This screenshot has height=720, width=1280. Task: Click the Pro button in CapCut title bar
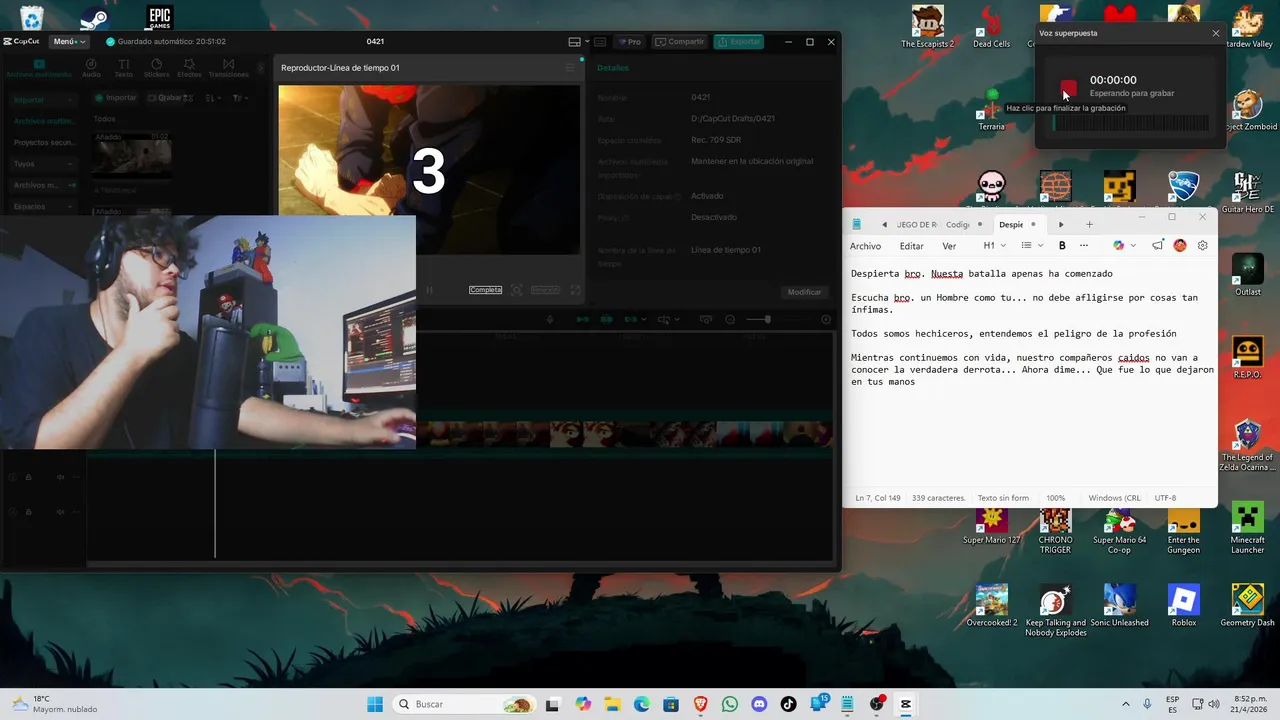pos(630,41)
